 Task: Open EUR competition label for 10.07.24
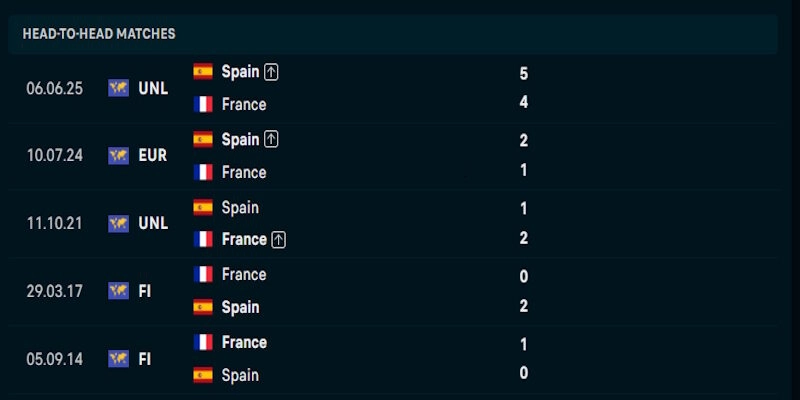pyautogui.click(x=153, y=156)
